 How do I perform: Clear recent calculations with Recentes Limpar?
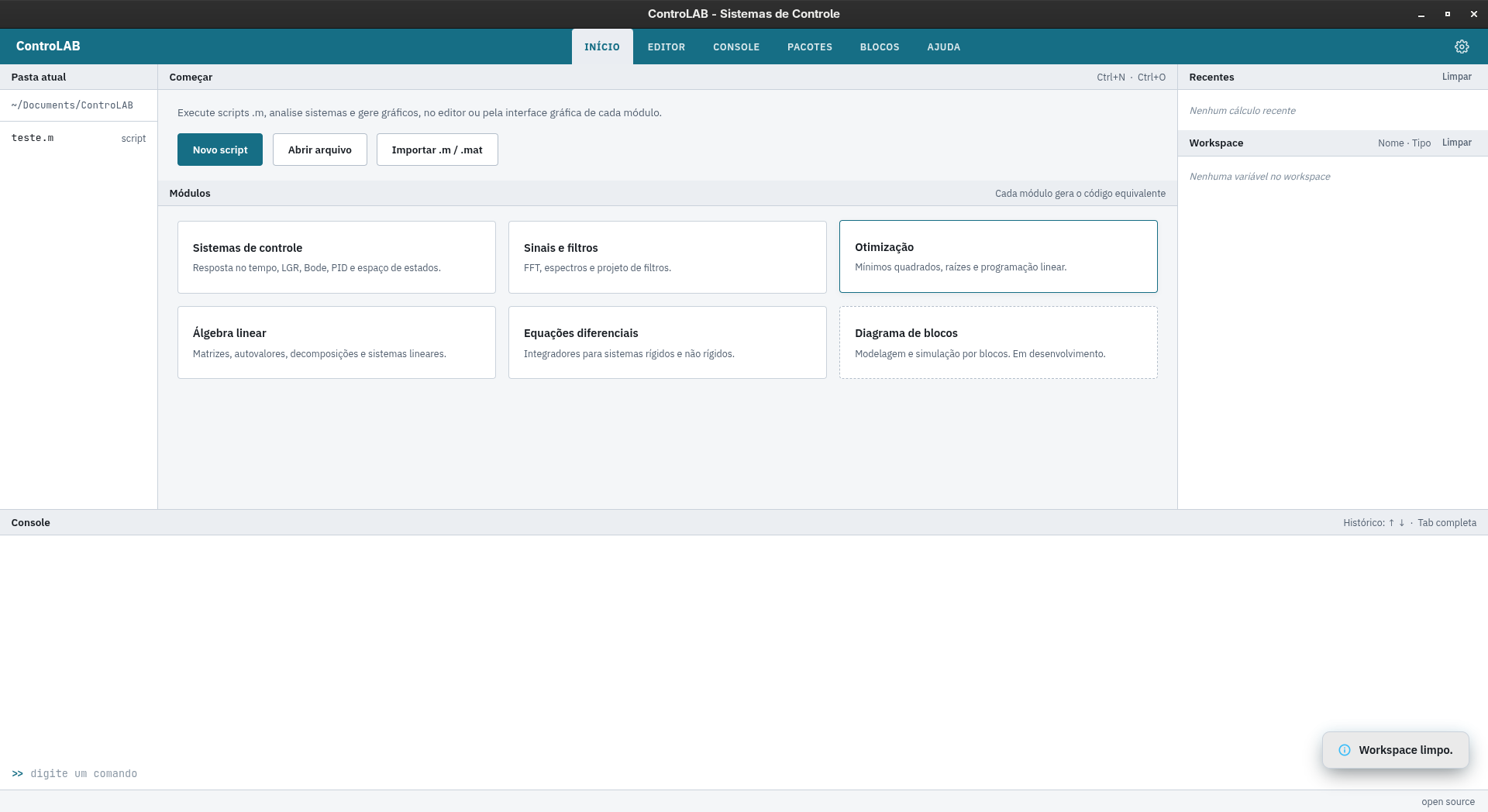pos(1457,77)
